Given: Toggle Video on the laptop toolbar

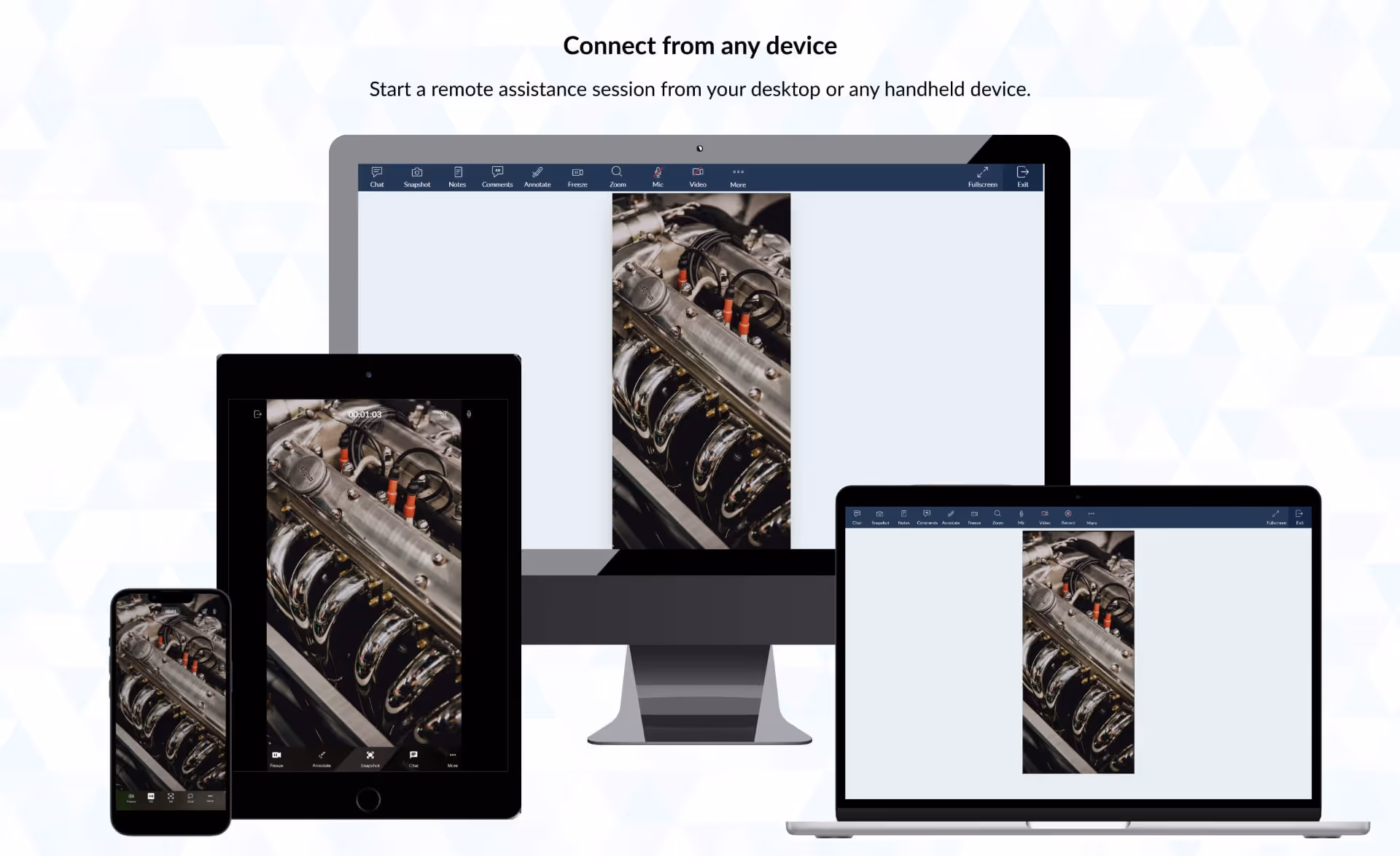Looking at the screenshot, I should [1045, 518].
